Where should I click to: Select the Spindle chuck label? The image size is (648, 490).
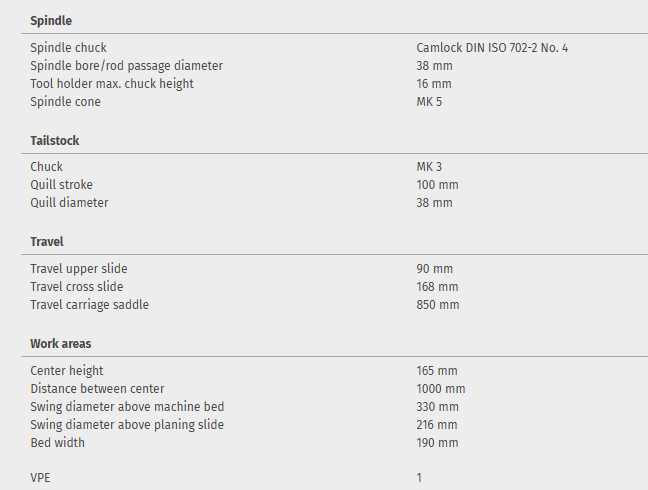(68, 48)
